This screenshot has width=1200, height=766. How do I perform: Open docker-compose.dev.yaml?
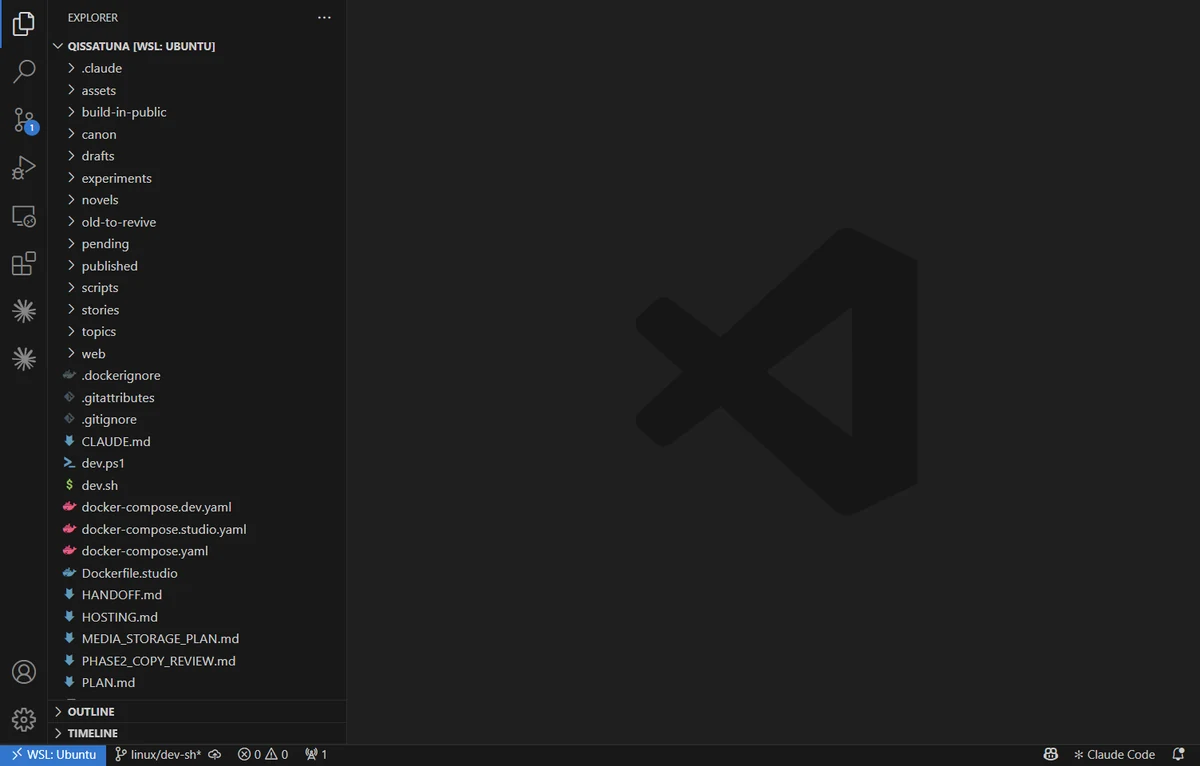click(197, 507)
